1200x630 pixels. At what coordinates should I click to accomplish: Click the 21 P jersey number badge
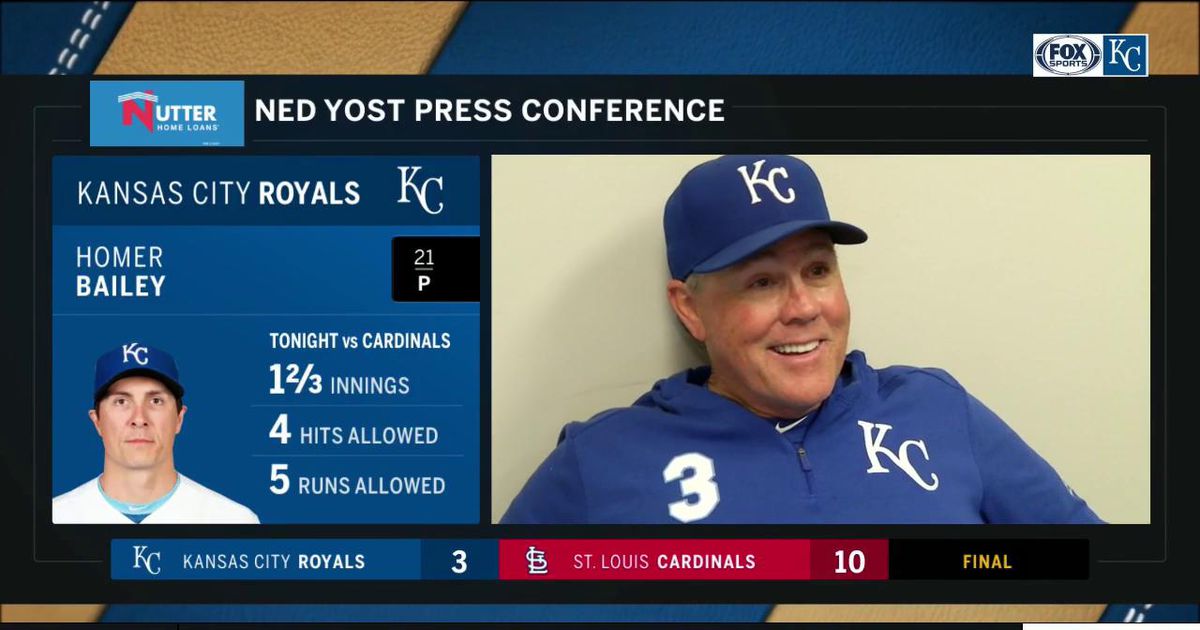(x=424, y=269)
